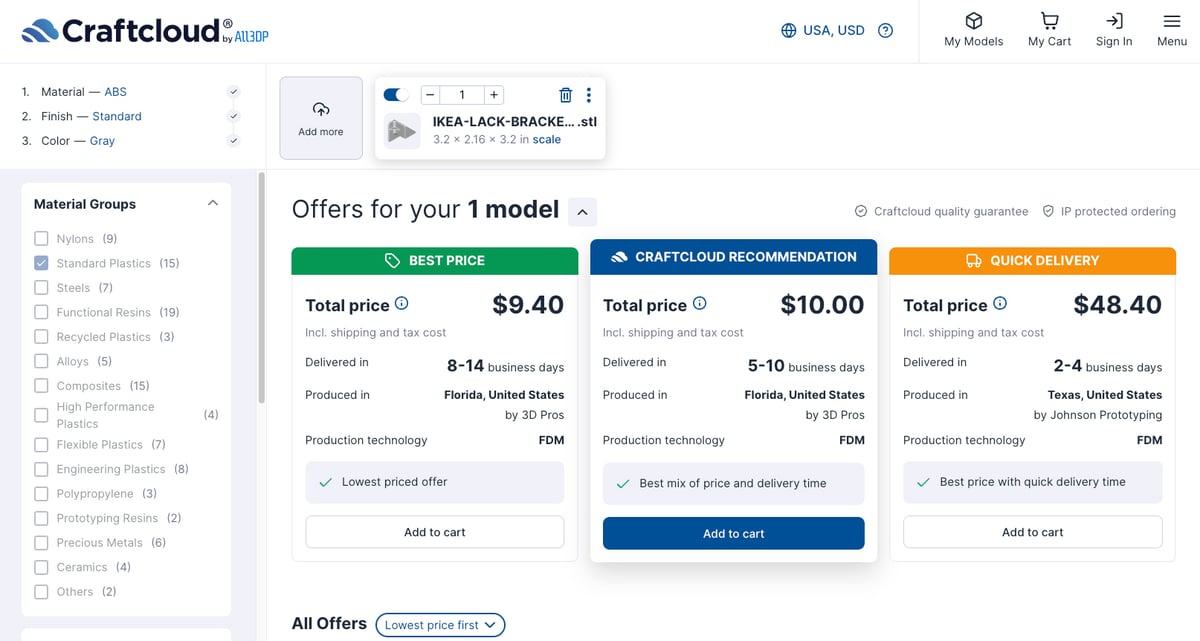Screen dimensions: 1200x641
Task: Enable the Nylons material checkbox
Action: [x=41, y=239]
